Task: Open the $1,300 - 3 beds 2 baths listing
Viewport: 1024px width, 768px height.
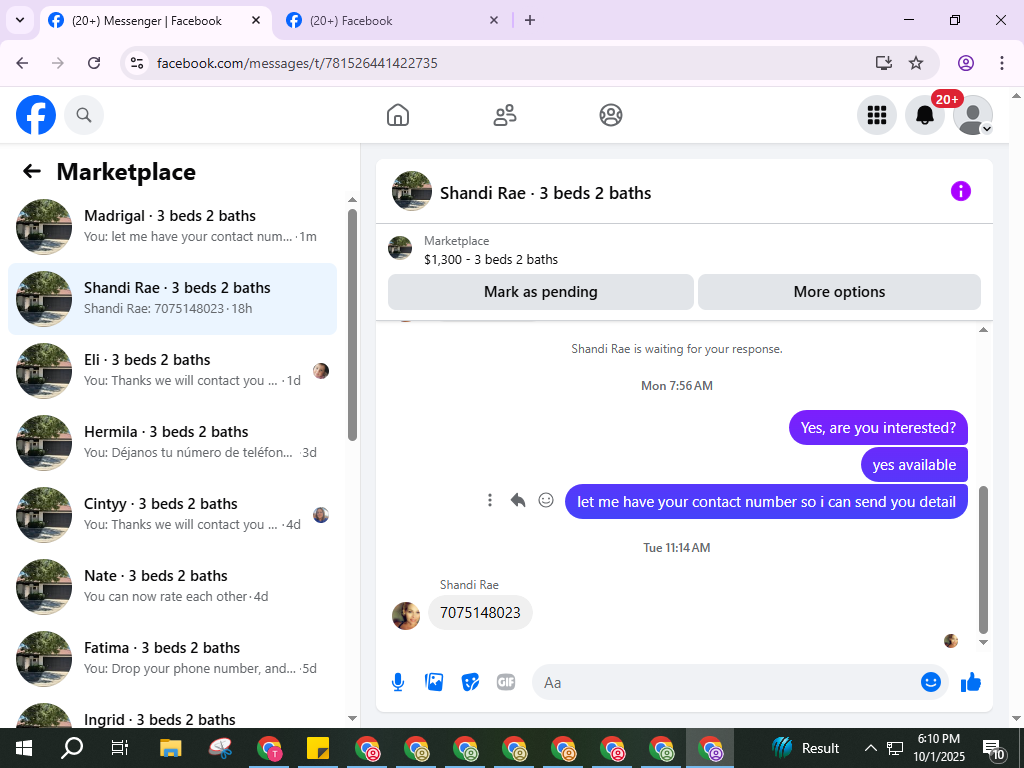Action: (x=490, y=259)
